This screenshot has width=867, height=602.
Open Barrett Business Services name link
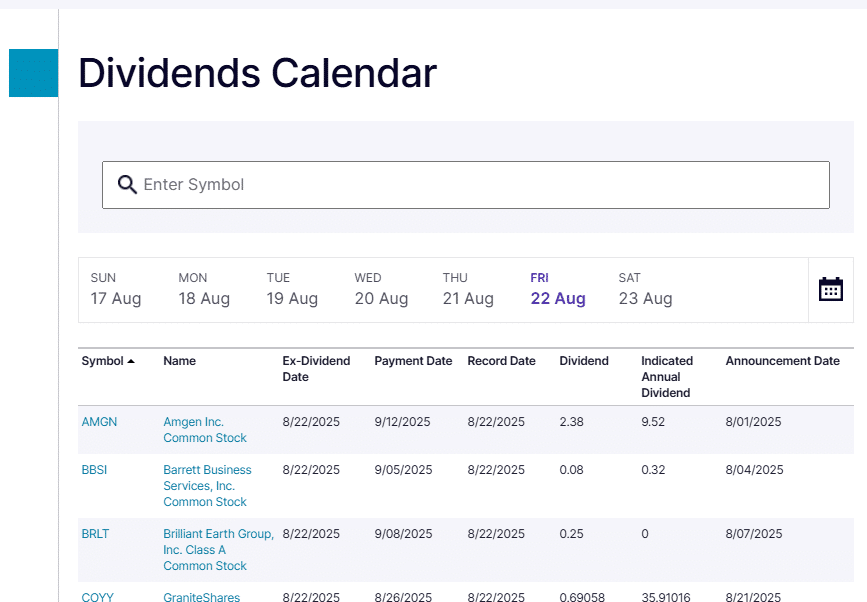point(207,486)
